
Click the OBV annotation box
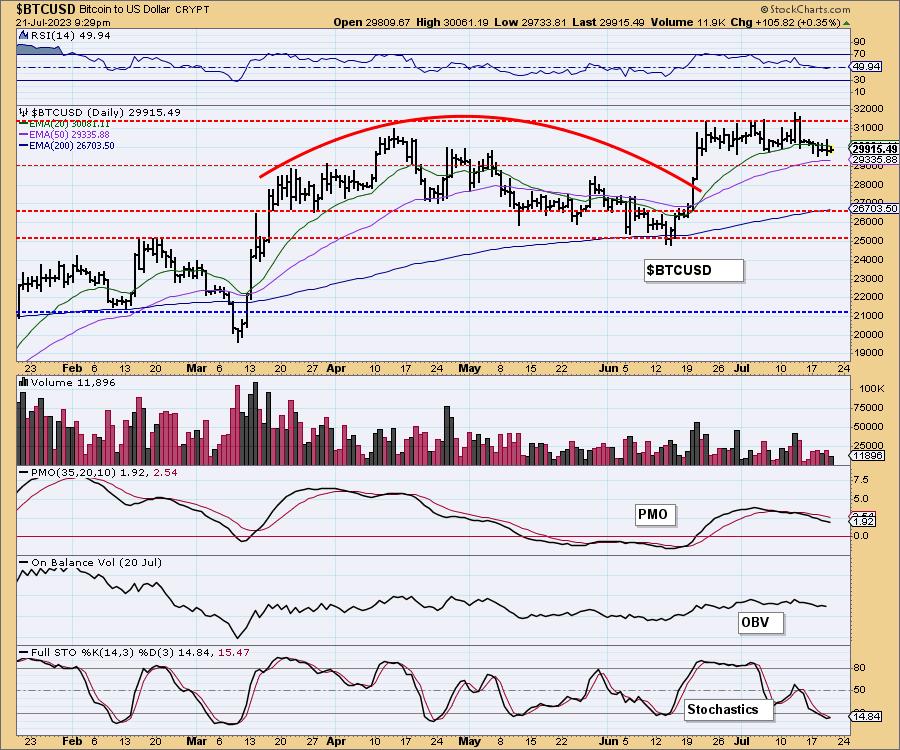(761, 622)
